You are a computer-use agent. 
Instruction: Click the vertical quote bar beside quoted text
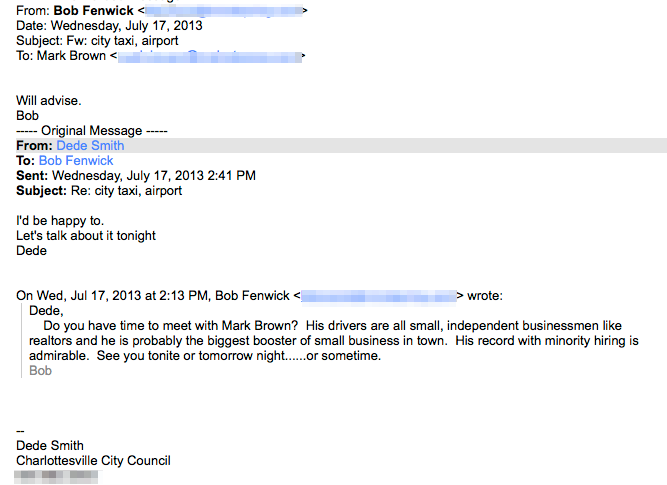coord(21,340)
